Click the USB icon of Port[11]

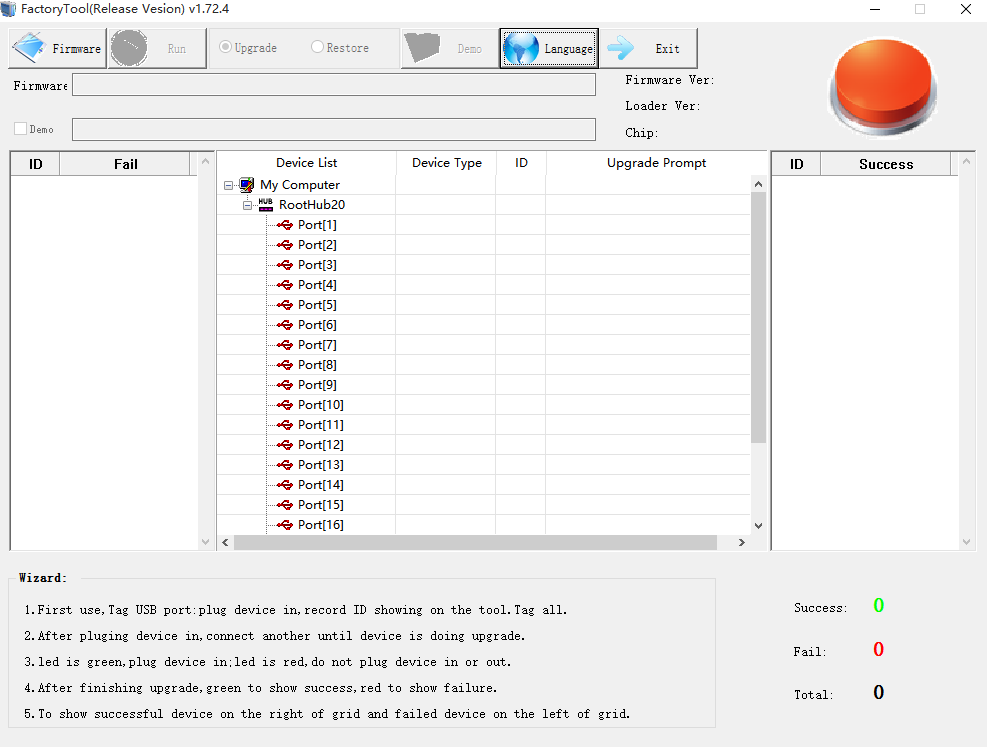click(x=285, y=425)
